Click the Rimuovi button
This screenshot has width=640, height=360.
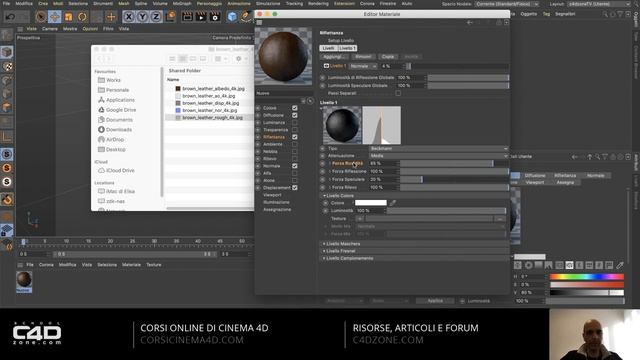[x=363, y=57]
